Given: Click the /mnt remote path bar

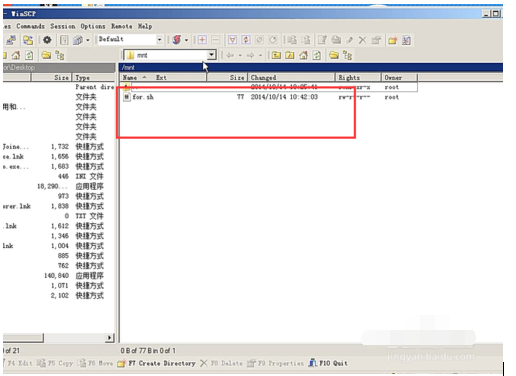Looking at the screenshot, I should 311,67.
